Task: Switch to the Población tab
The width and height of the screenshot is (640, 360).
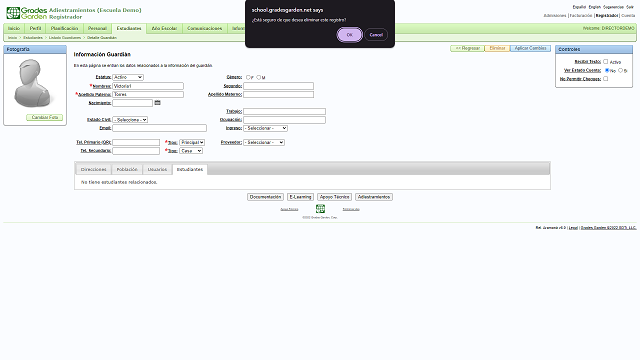Action: point(127,169)
